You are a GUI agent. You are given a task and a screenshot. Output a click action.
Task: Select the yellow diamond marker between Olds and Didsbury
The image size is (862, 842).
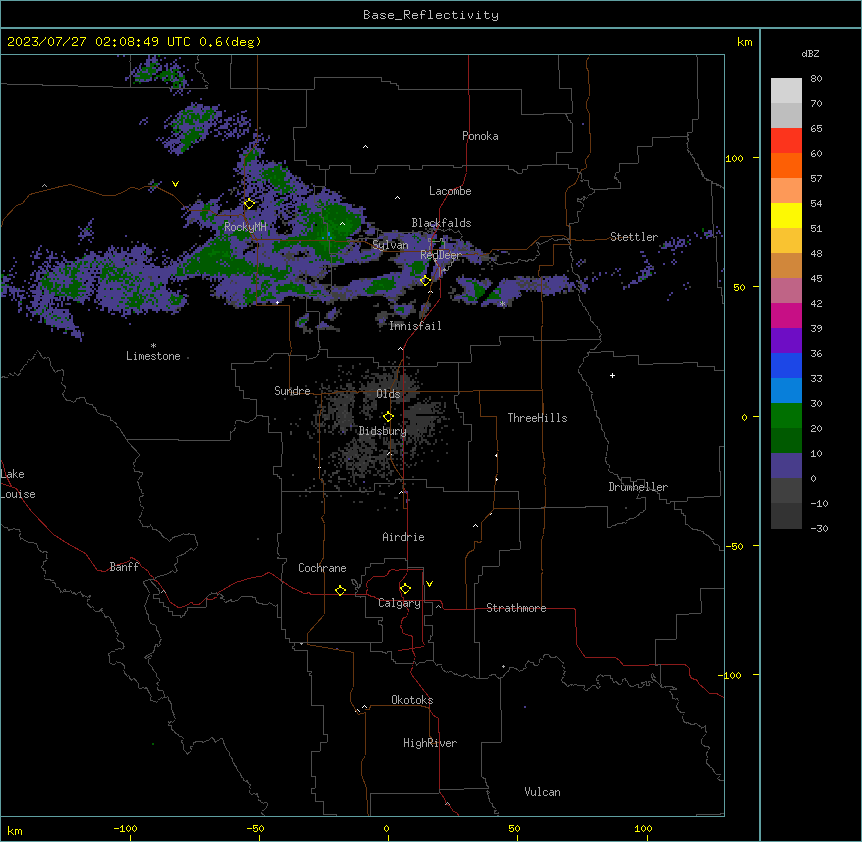[x=388, y=417]
